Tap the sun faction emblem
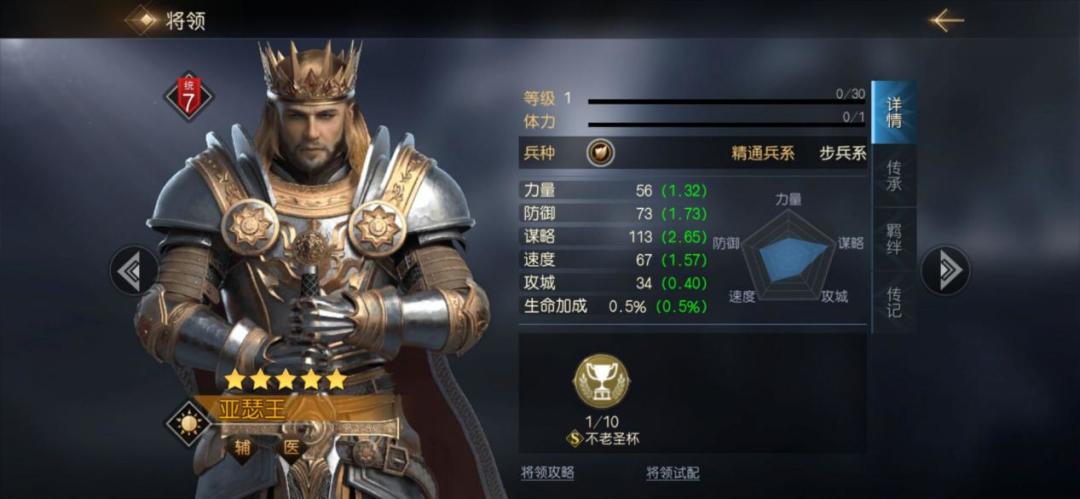 [x=188, y=422]
